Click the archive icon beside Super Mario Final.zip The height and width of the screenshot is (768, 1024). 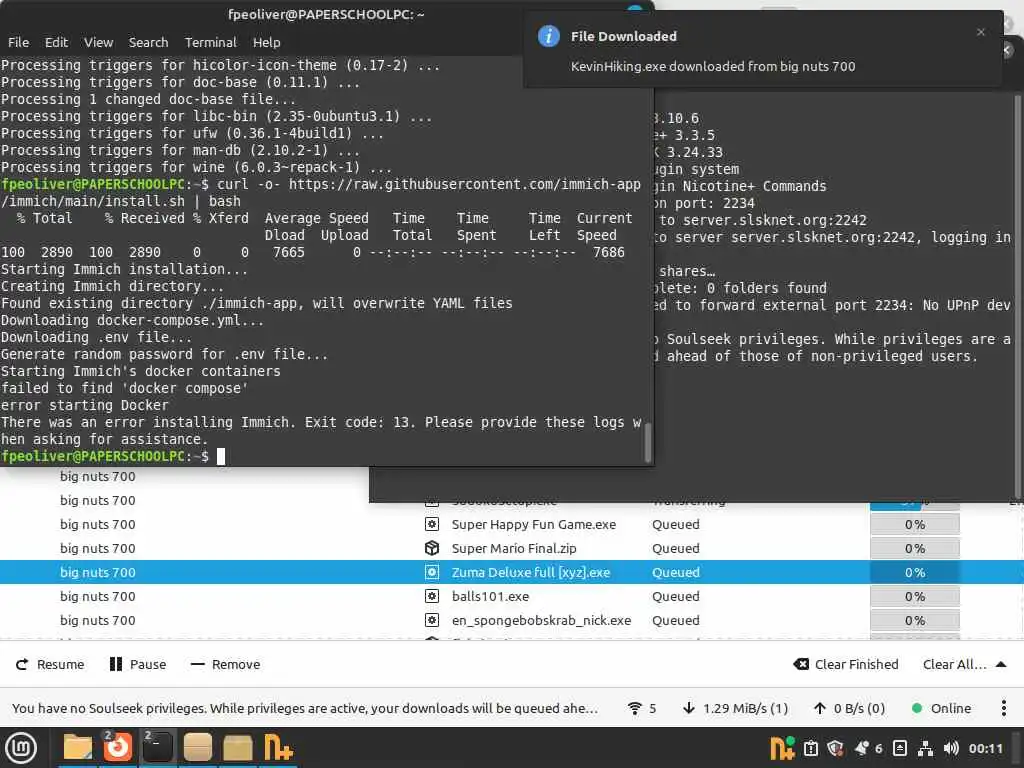point(432,549)
